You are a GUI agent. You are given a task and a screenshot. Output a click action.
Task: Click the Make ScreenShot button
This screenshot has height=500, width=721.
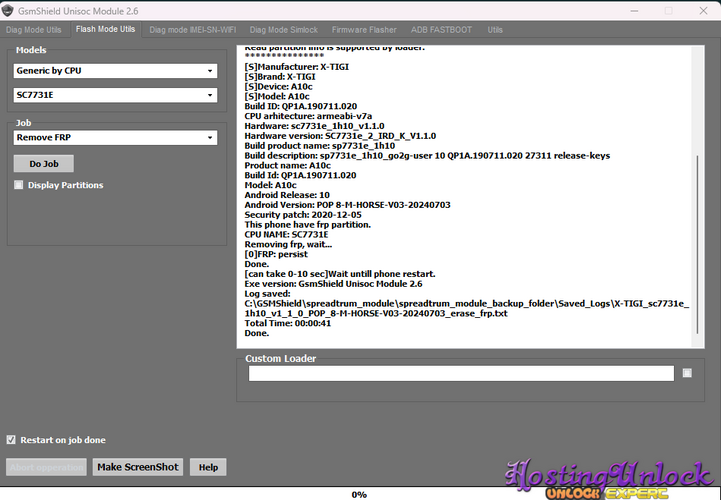point(138,467)
